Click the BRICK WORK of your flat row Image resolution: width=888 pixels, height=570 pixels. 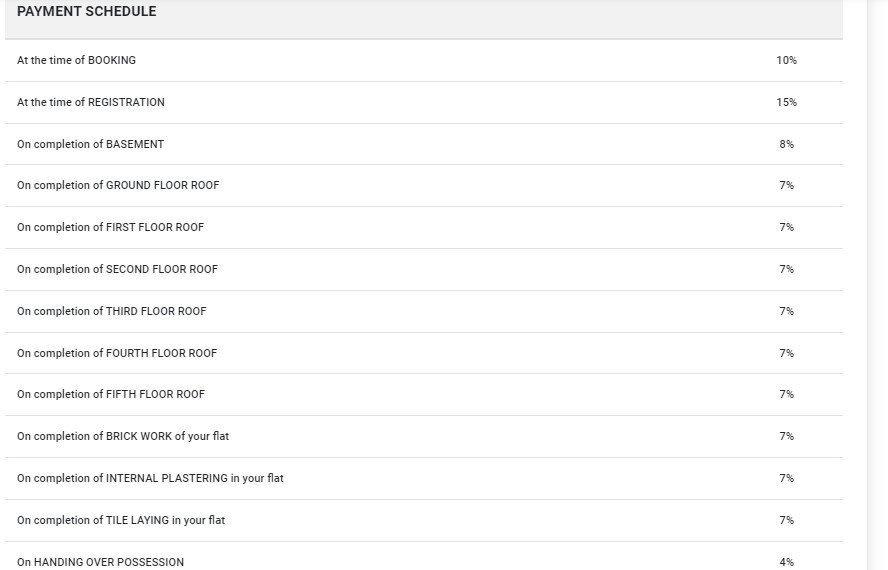click(123, 436)
